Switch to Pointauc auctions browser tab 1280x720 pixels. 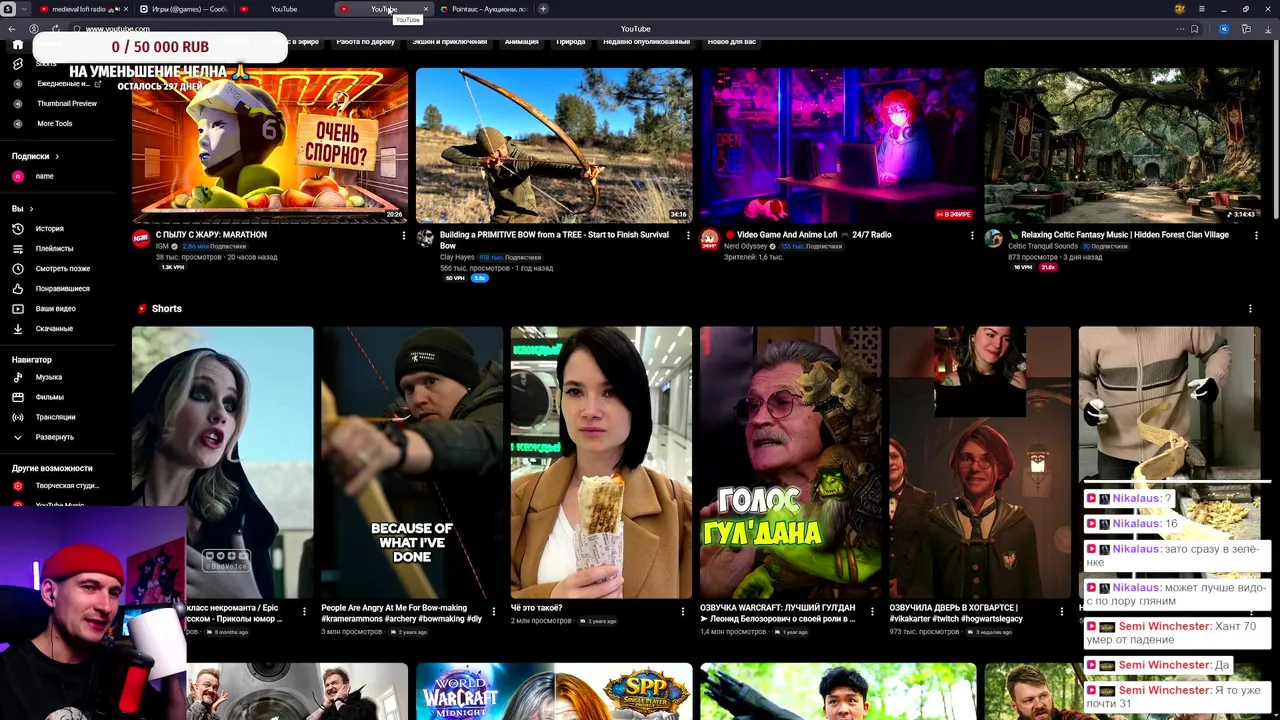484,9
